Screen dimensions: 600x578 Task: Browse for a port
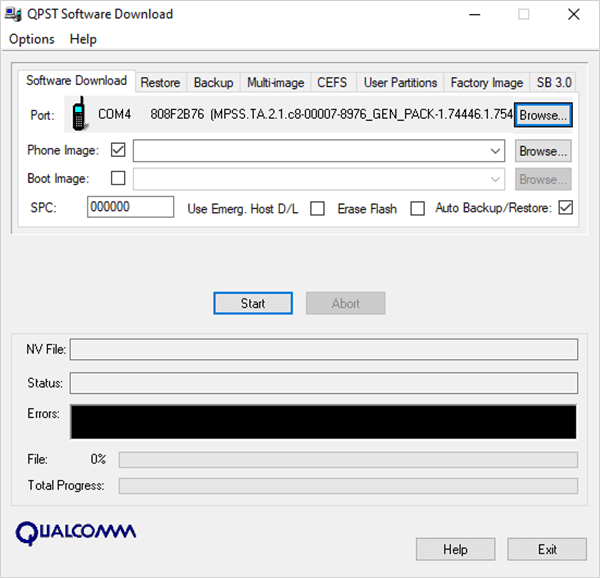pyautogui.click(x=543, y=115)
